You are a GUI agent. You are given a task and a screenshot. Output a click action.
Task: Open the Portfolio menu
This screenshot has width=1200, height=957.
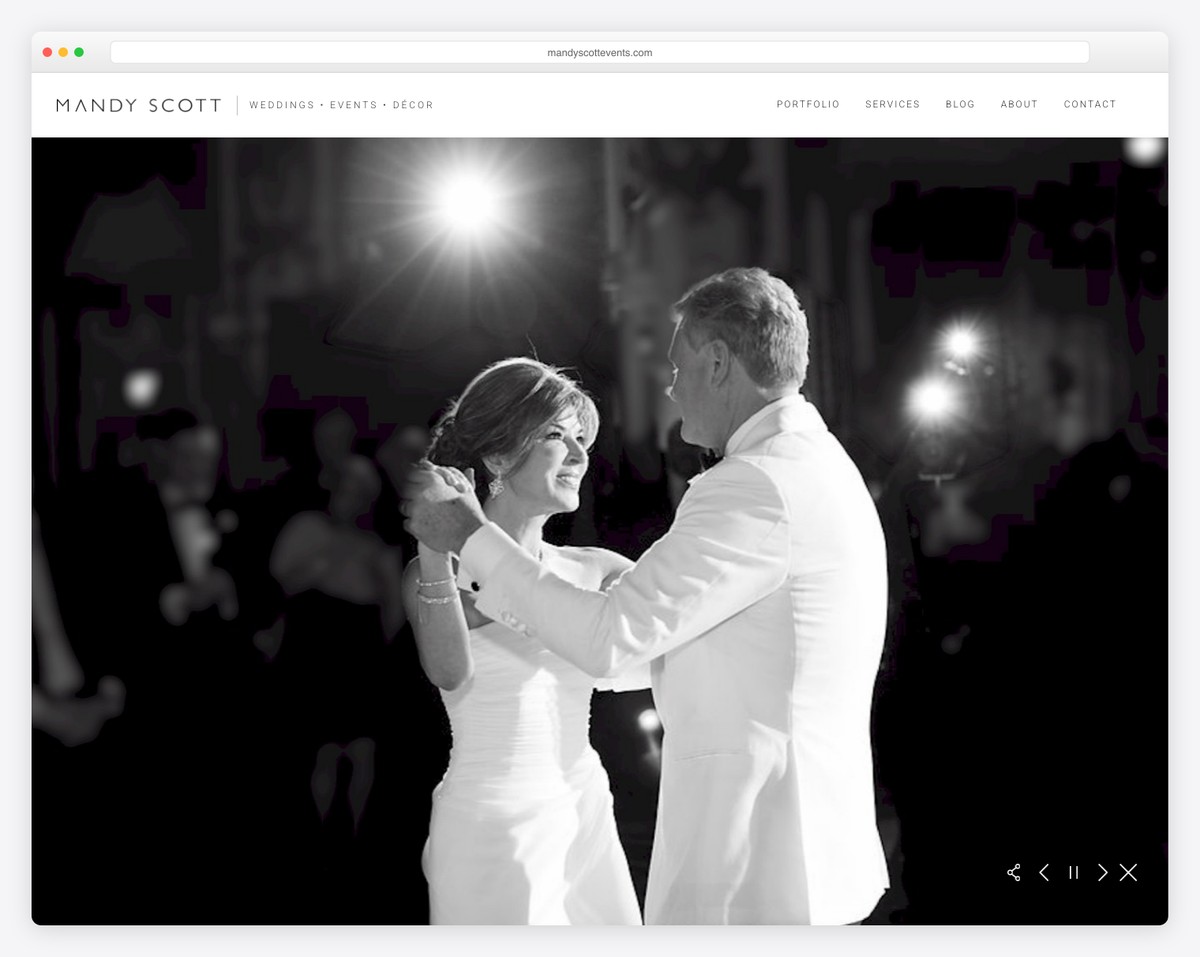tap(808, 104)
